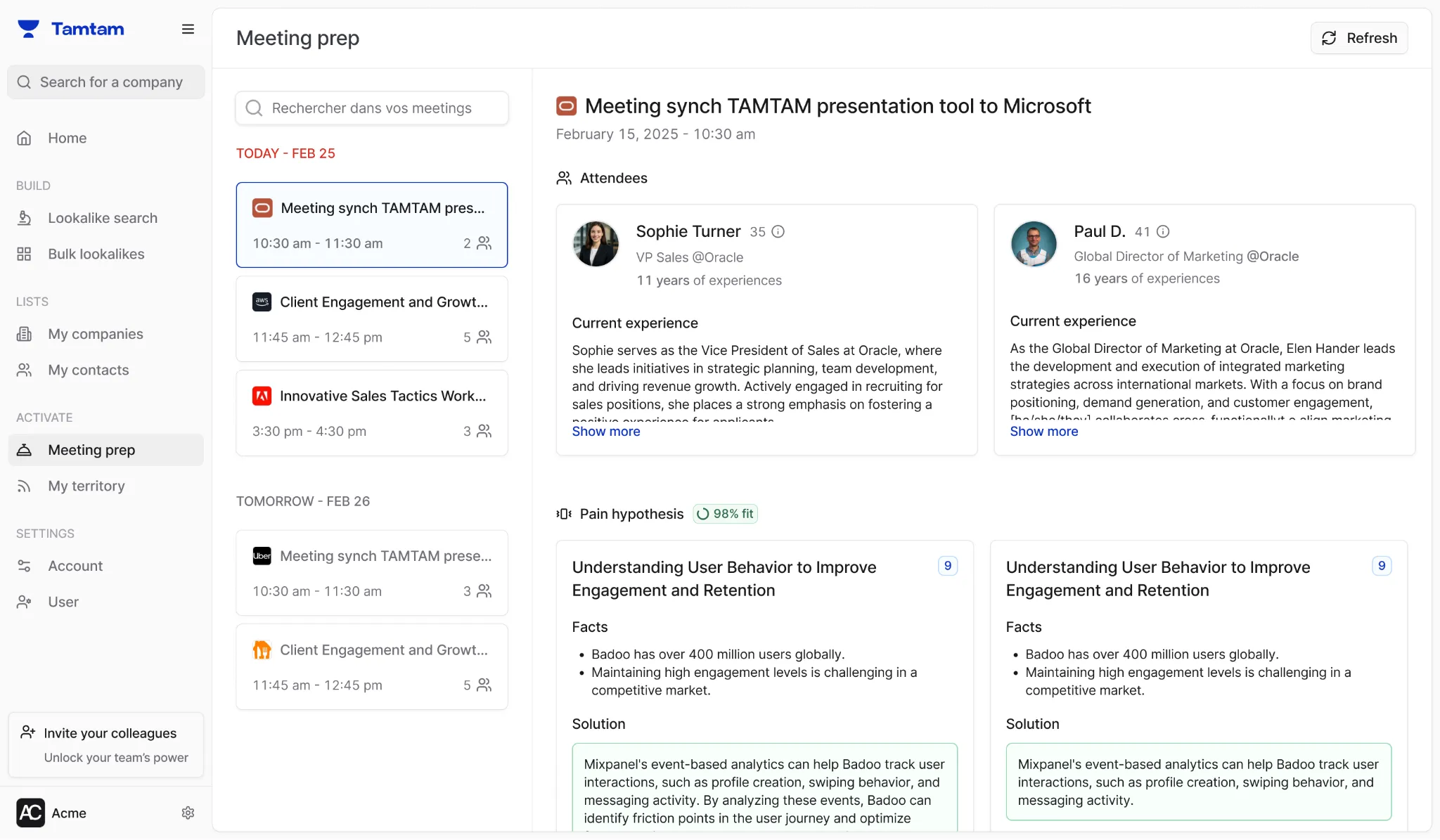Screen dimensions: 1440x840
Task: Open Lookalike search in sidebar
Action: 103,218
